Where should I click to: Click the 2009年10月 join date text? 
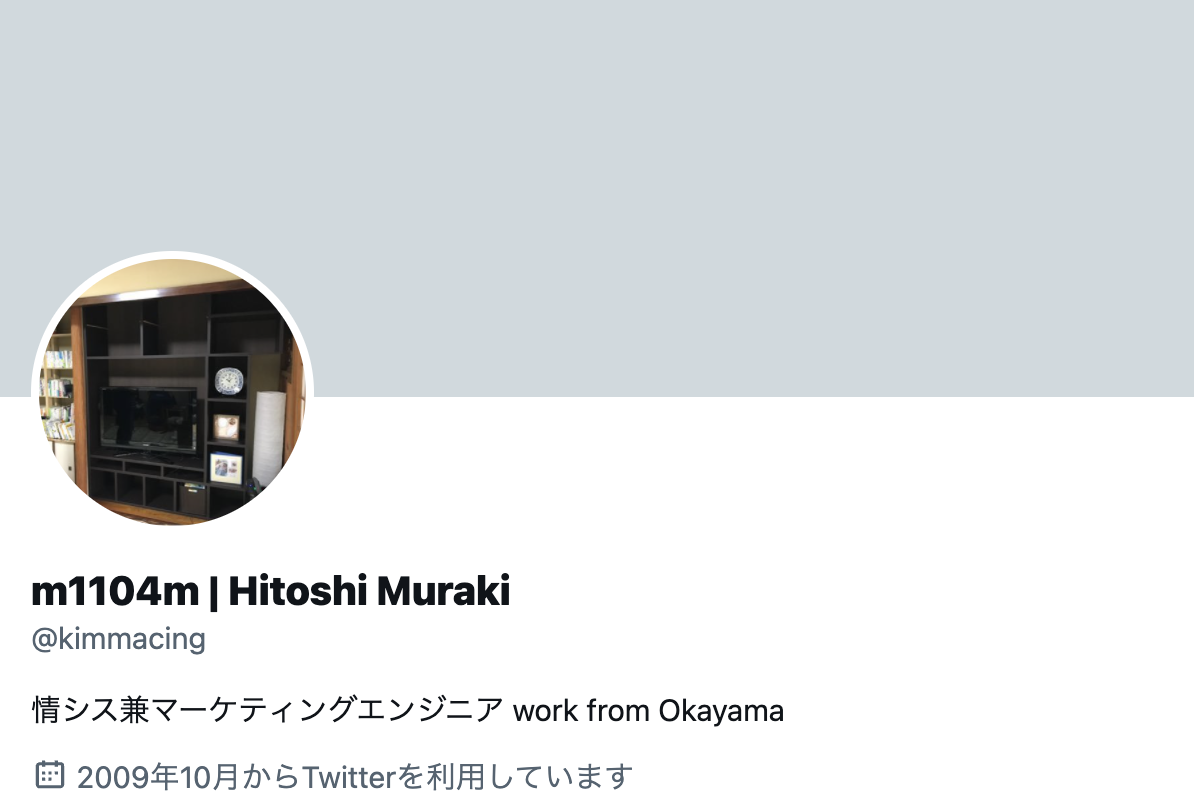[x=158, y=776]
